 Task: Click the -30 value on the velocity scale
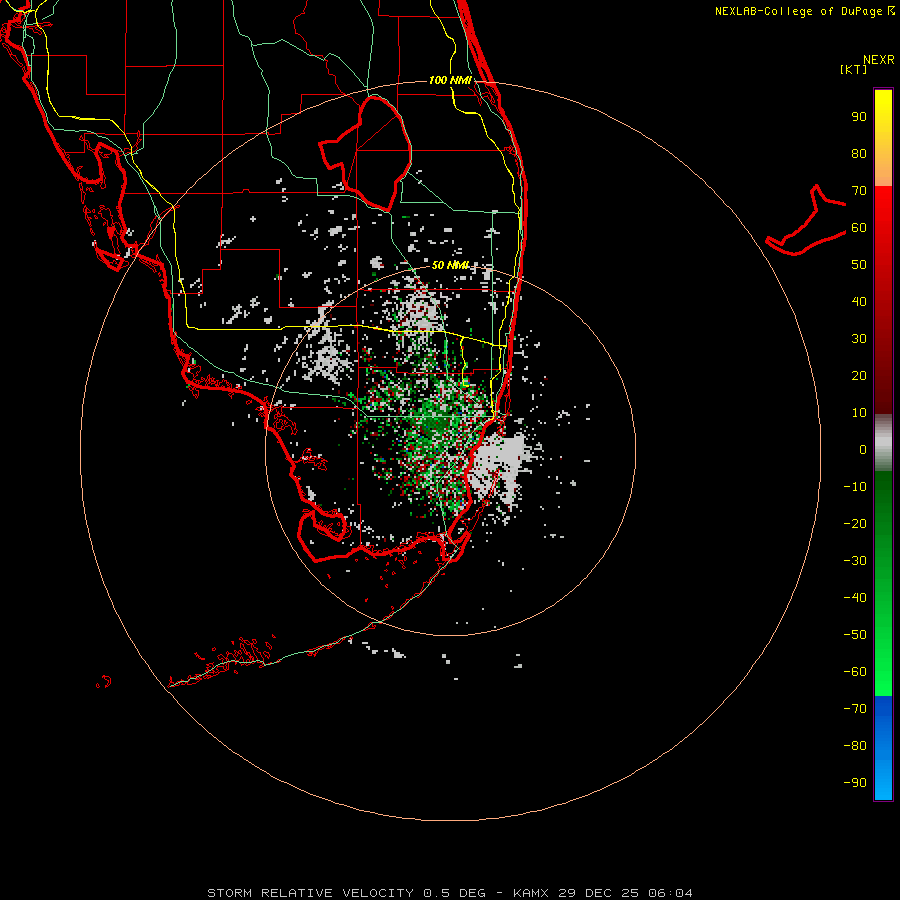pos(855,561)
